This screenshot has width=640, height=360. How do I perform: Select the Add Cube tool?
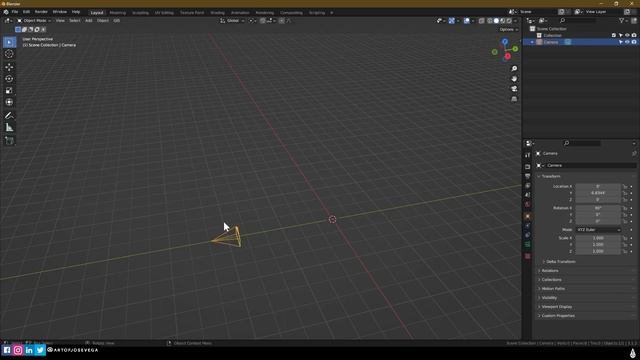(9, 141)
